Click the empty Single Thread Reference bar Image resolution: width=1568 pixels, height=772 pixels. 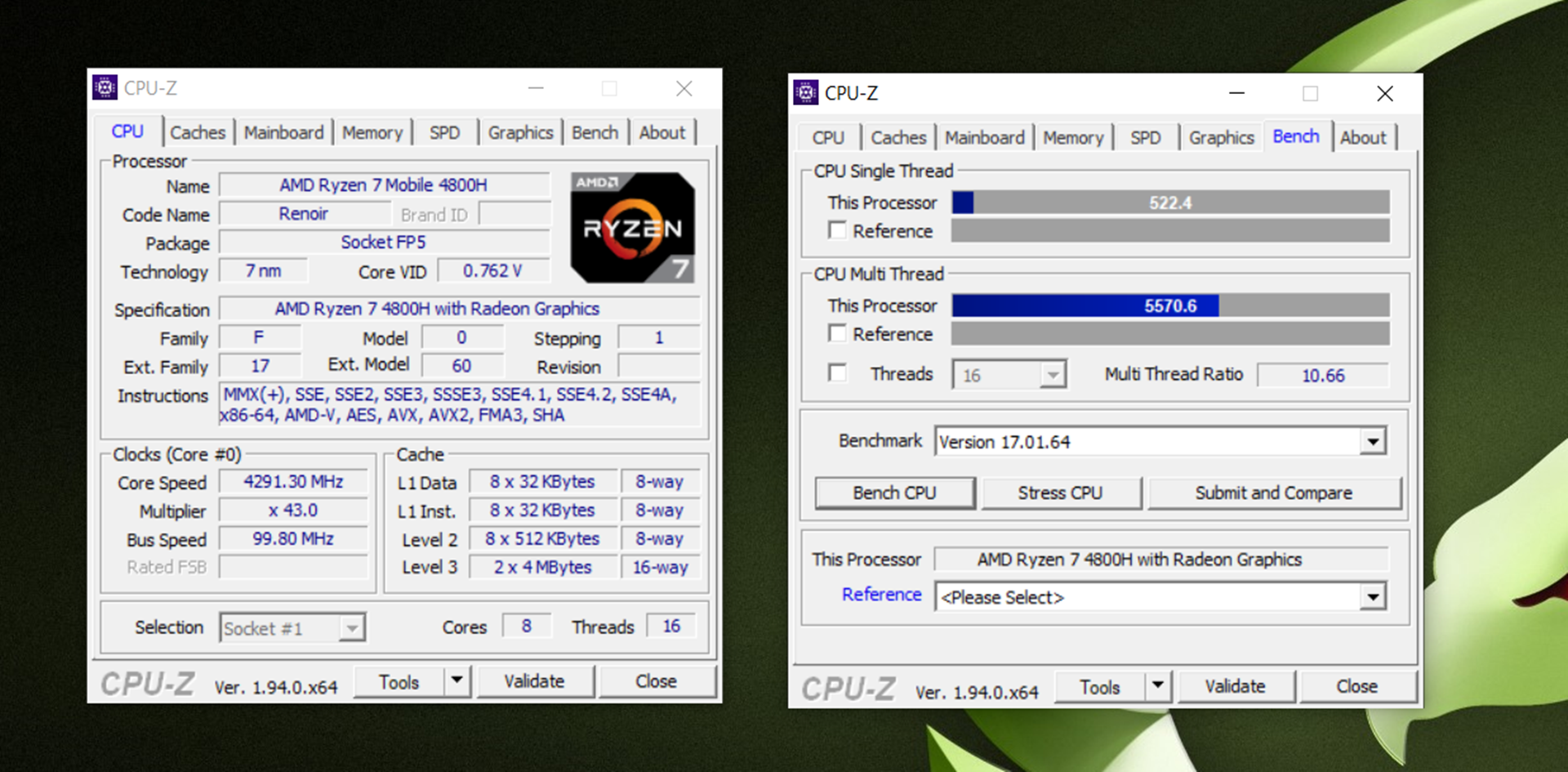point(1170,230)
